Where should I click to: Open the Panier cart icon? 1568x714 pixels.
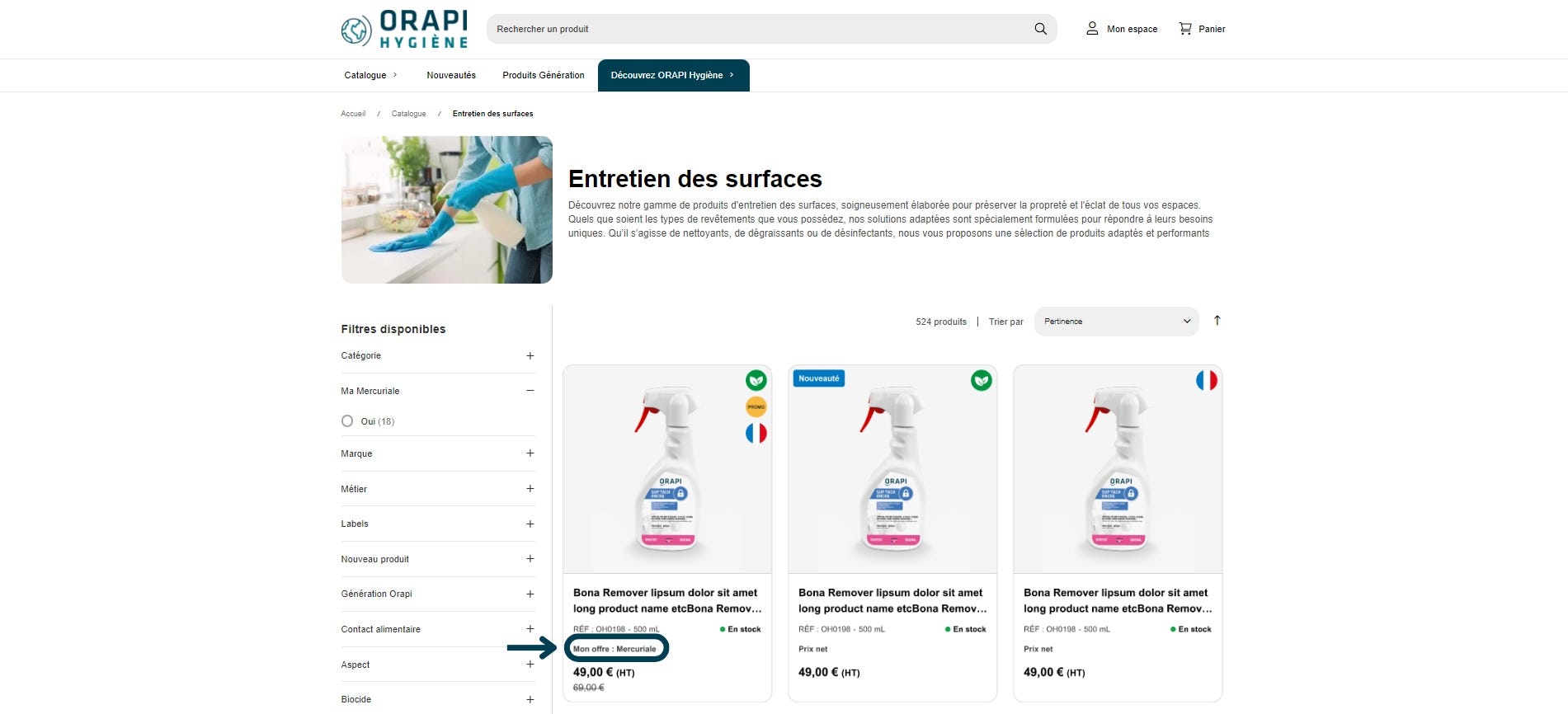(1185, 29)
